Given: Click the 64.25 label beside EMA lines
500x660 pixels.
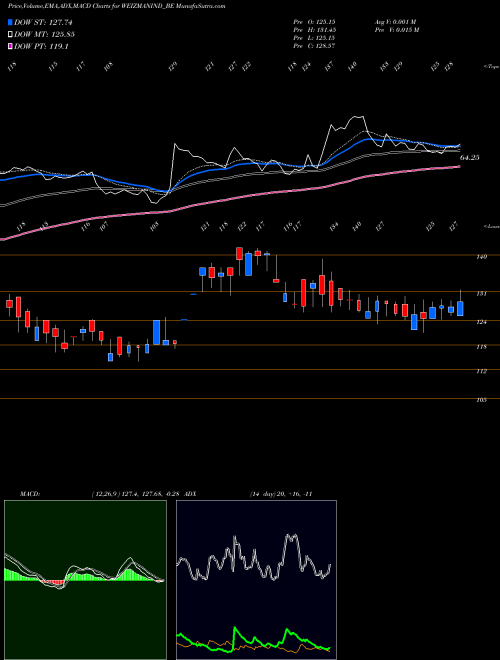Looking at the screenshot, I should pos(470,158).
